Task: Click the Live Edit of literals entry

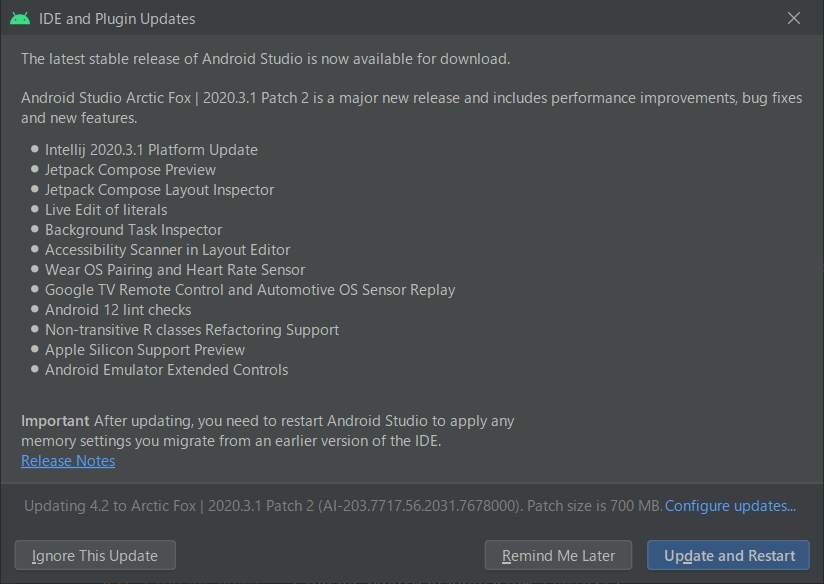Action: pyautogui.click(x=106, y=210)
